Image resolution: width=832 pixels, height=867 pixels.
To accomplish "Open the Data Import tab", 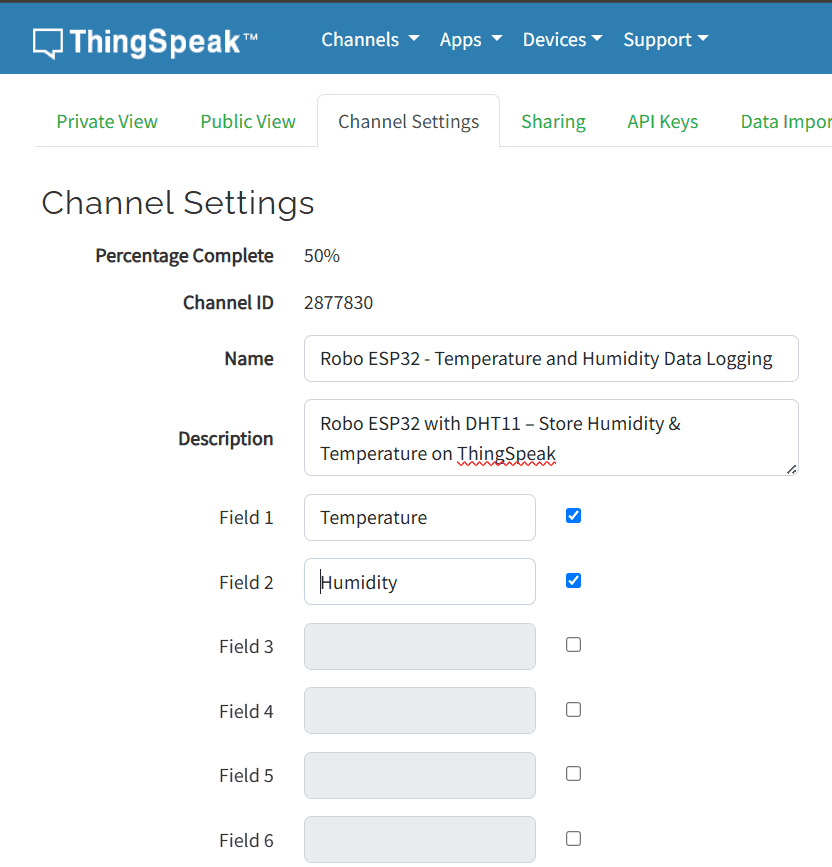I will [786, 121].
